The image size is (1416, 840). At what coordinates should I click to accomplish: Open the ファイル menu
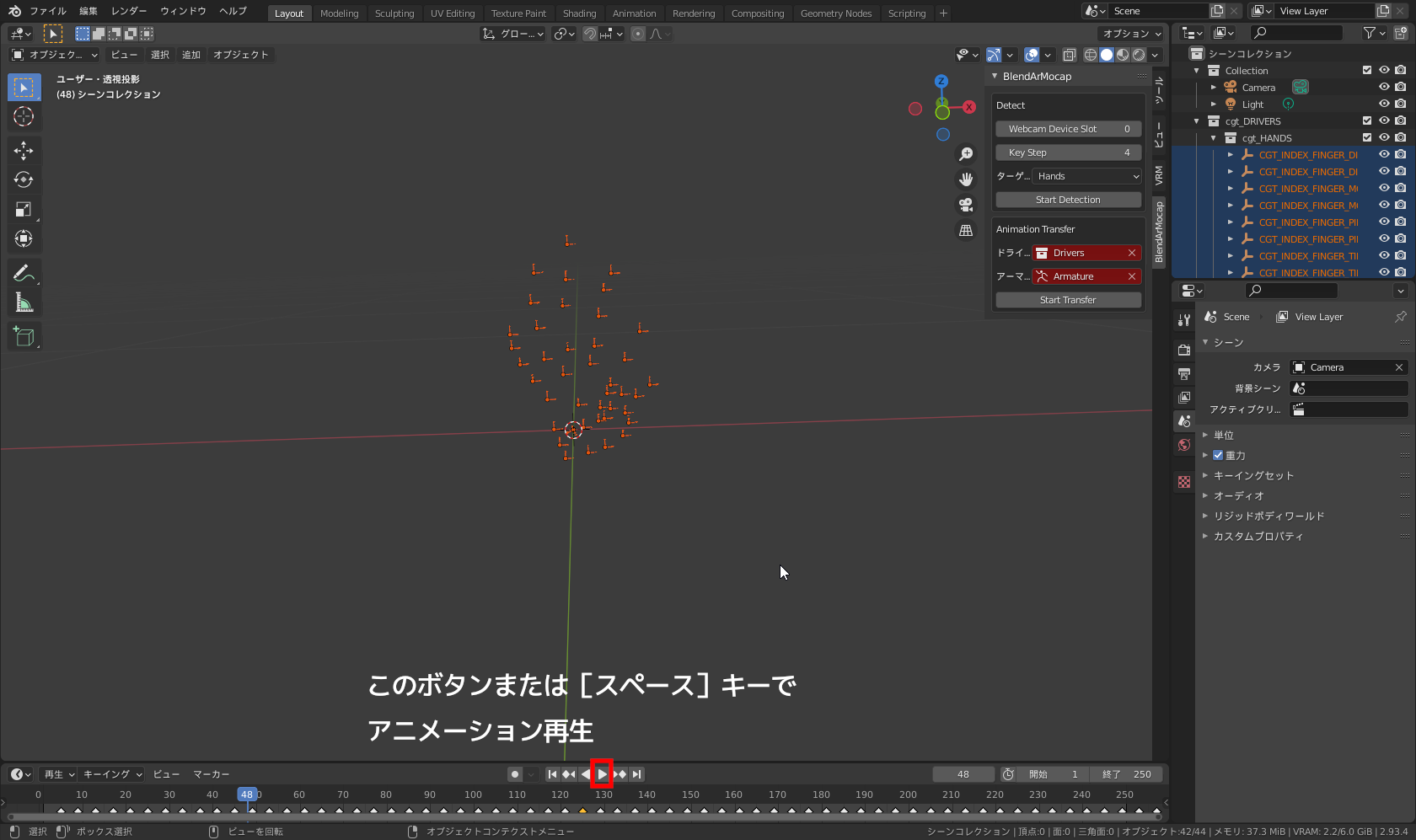(x=48, y=12)
